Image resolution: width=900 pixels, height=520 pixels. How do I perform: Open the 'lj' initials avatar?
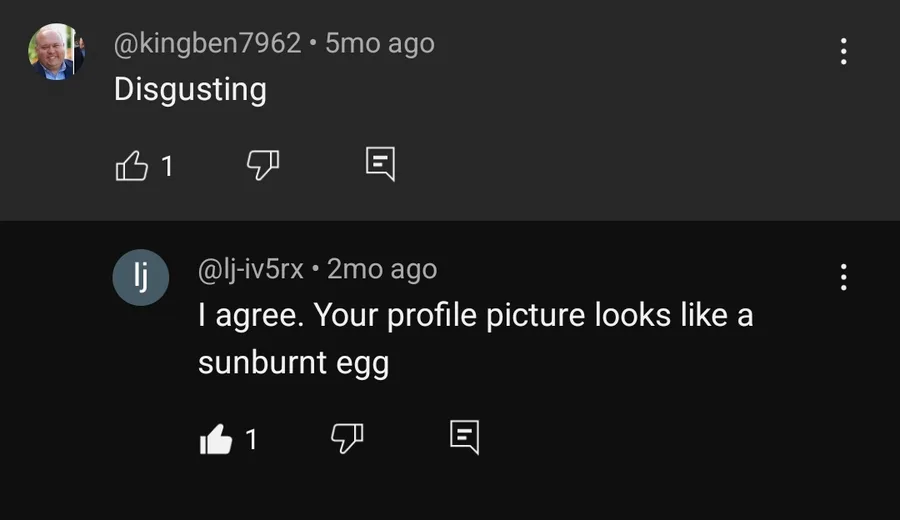[141, 277]
